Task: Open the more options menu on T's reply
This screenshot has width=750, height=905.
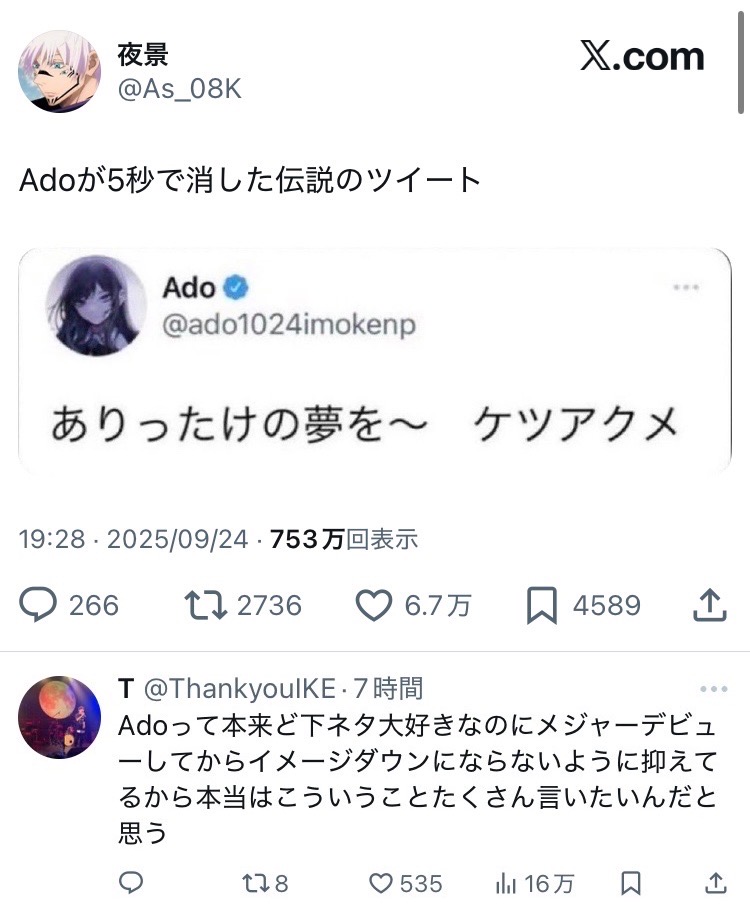Action: click(714, 689)
